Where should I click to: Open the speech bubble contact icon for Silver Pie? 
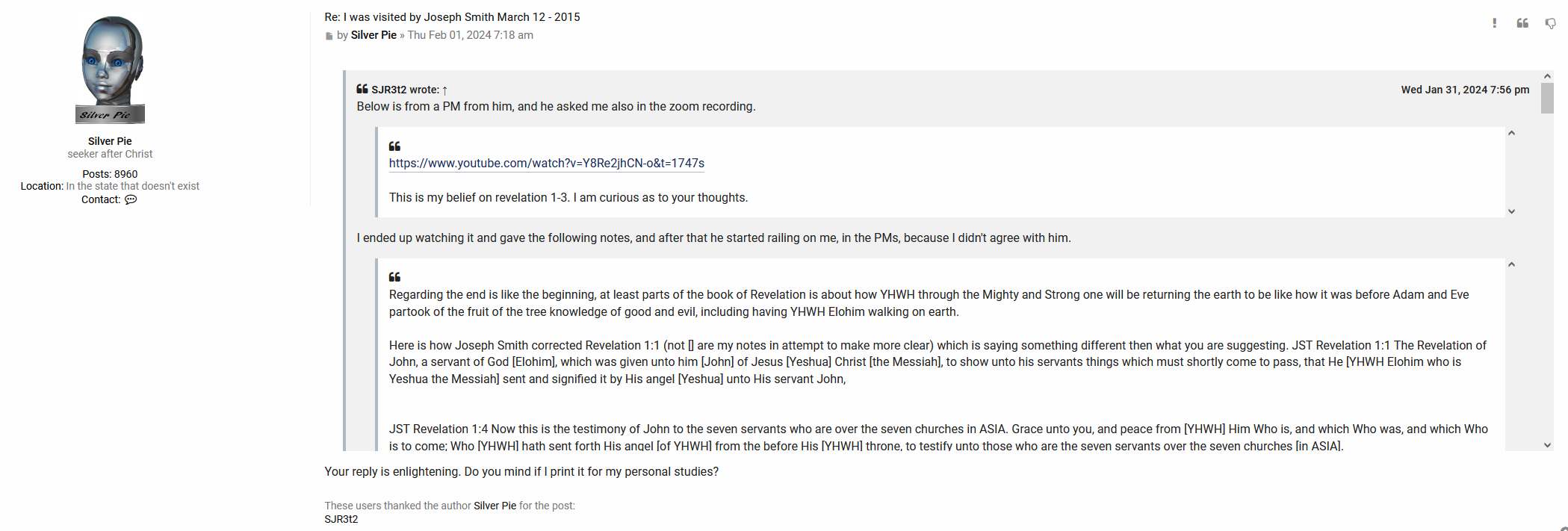tap(131, 199)
